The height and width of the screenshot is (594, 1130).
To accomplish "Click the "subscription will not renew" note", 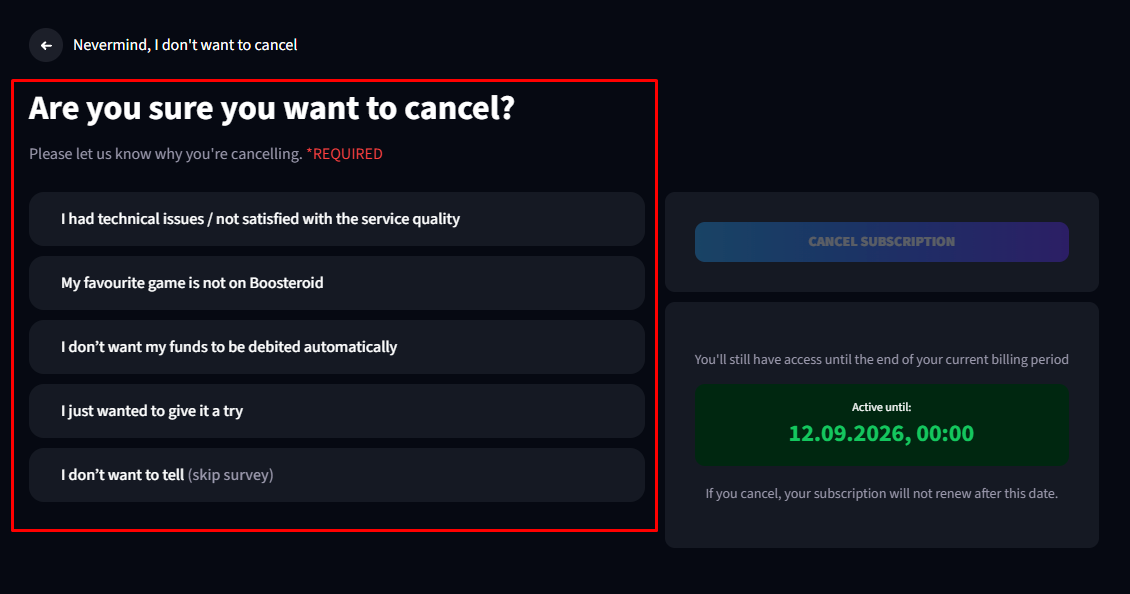I will [881, 494].
